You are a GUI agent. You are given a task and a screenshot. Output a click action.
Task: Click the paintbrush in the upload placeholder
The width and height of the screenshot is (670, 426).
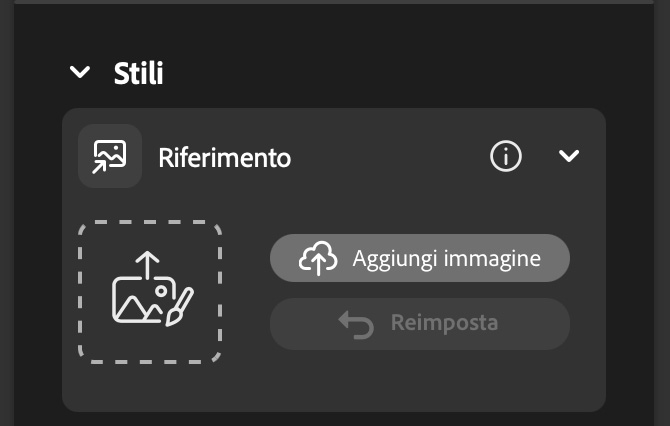(x=180, y=306)
